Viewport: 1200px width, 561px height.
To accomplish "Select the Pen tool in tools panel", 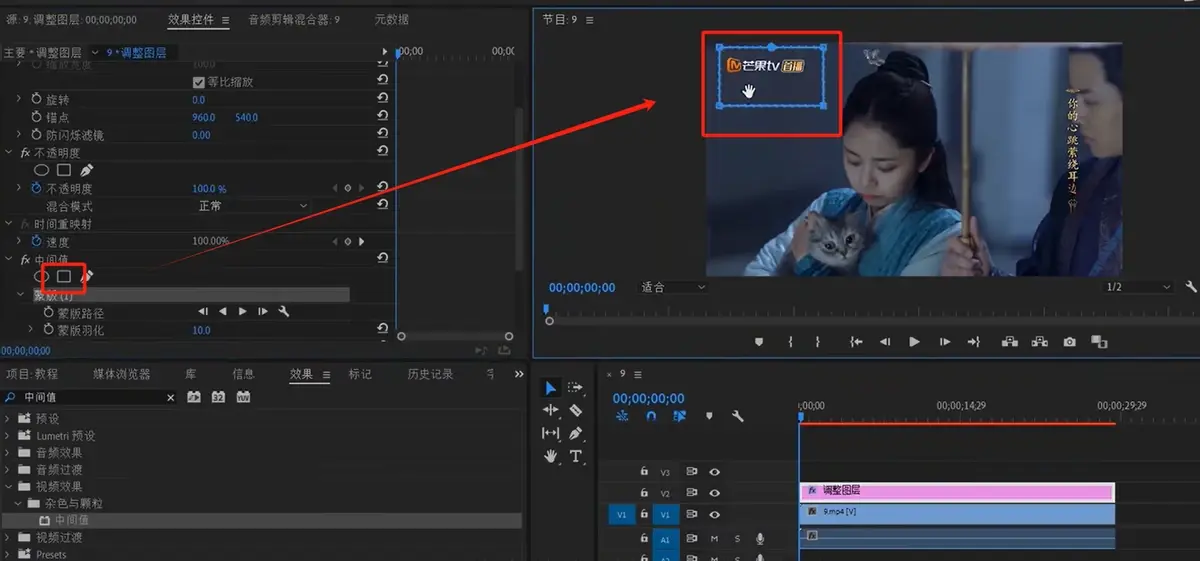I will [x=575, y=433].
